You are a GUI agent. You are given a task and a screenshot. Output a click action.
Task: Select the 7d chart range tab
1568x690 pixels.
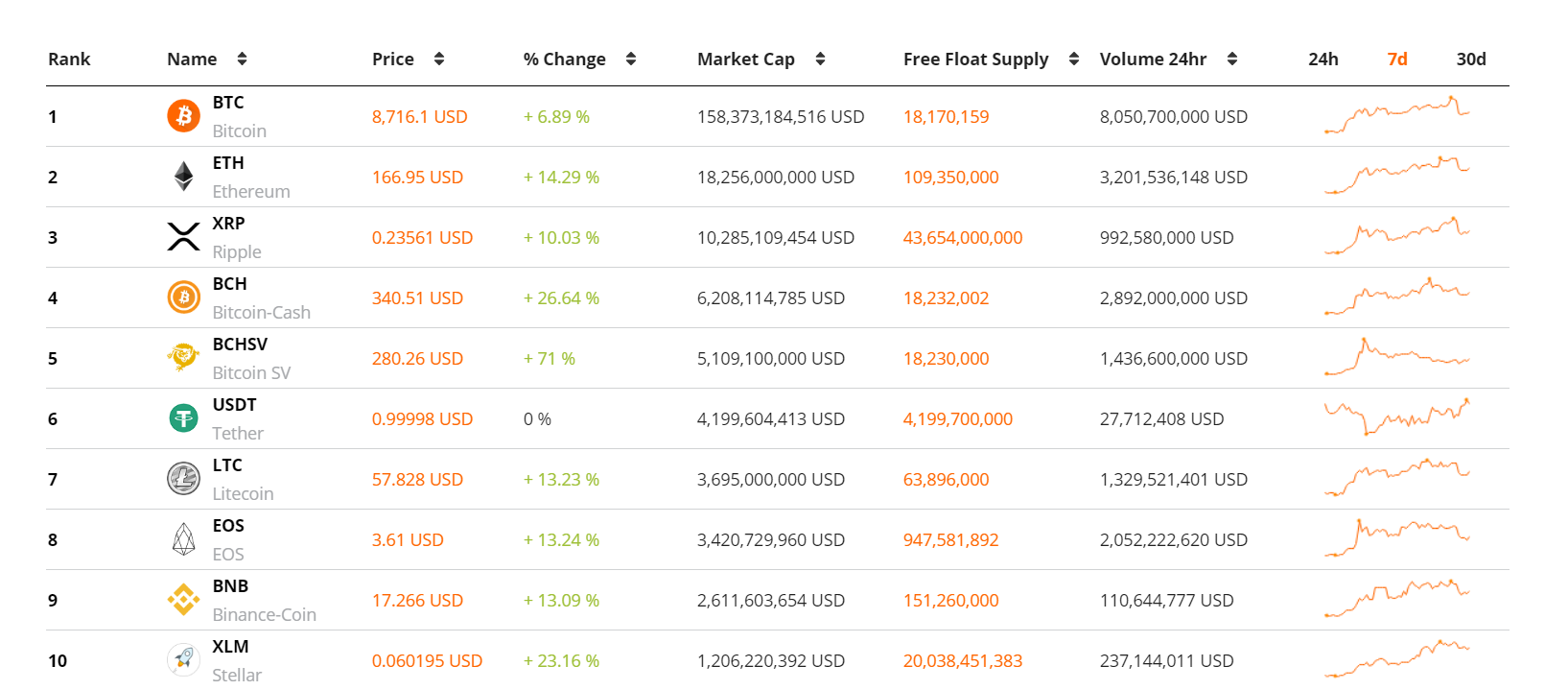tap(1397, 59)
